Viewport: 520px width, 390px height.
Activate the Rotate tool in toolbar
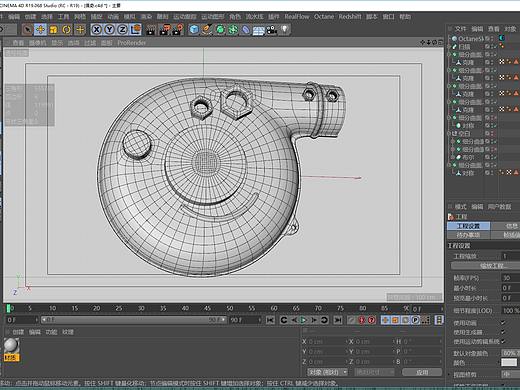point(67,30)
